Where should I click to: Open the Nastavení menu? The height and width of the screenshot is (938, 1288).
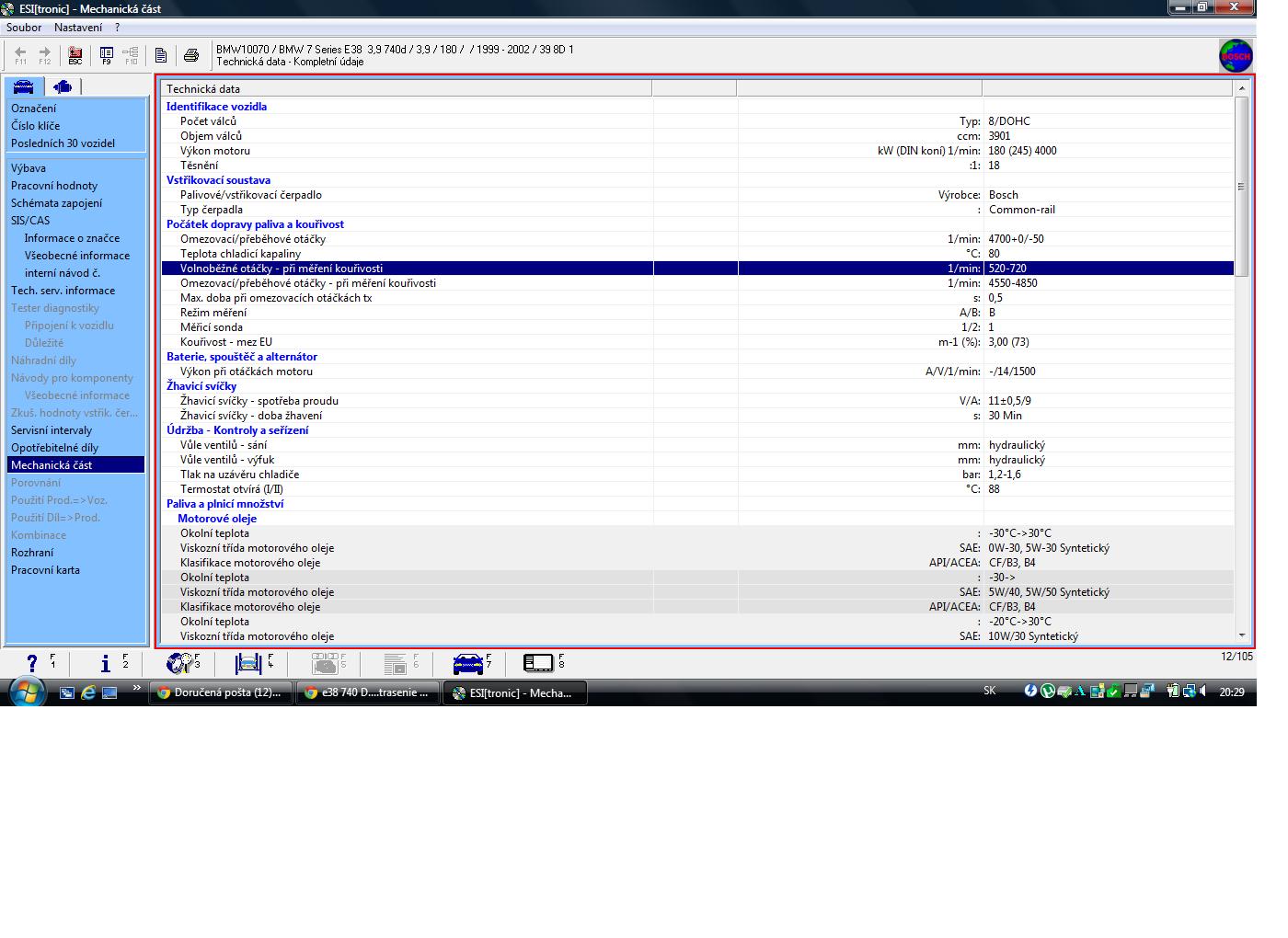click(78, 28)
